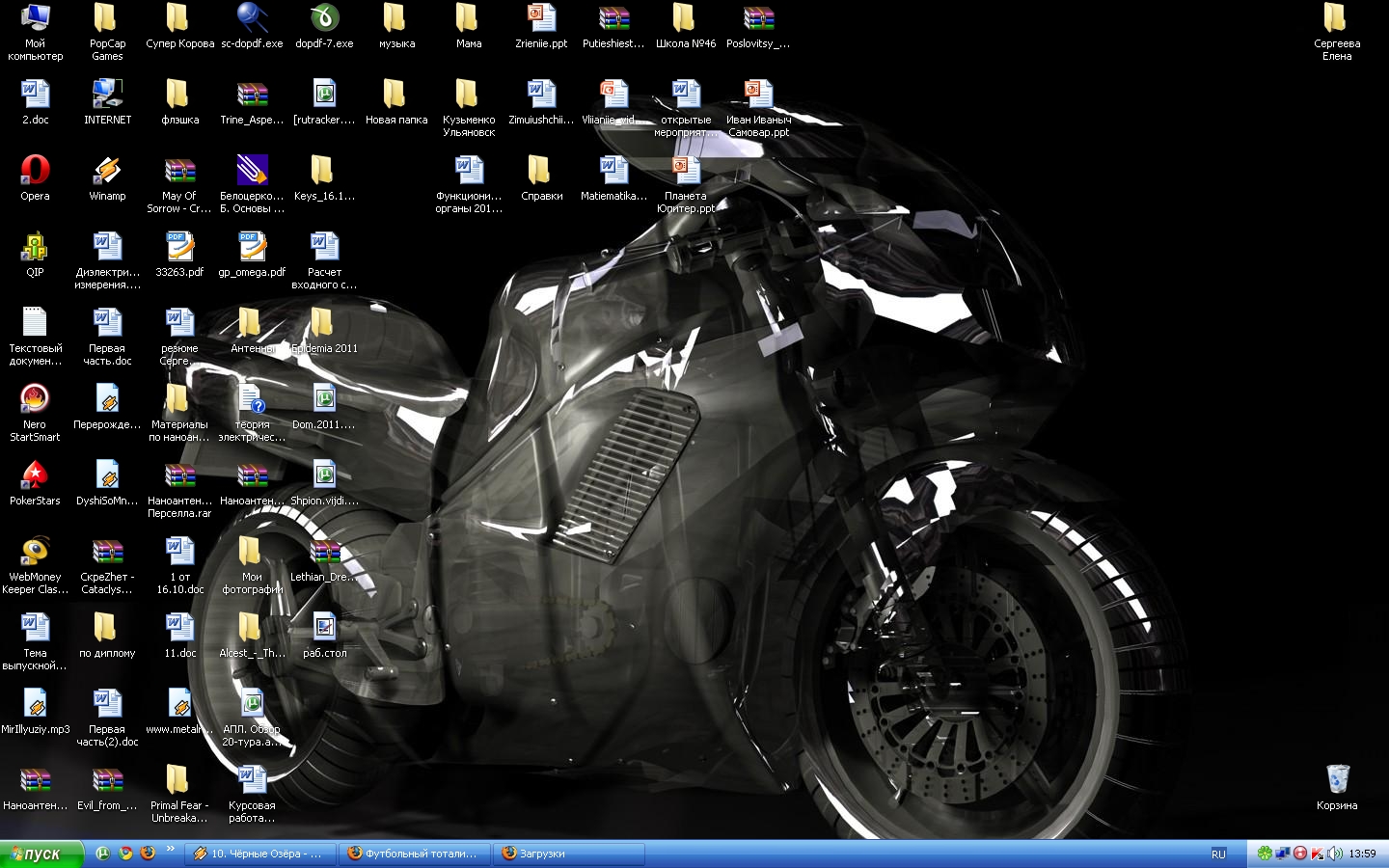Image resolution: width=1389 pixels, height=868 pixels.
Task: Select the Winamp desktop shortcut
Action: [x=107, y=171]
